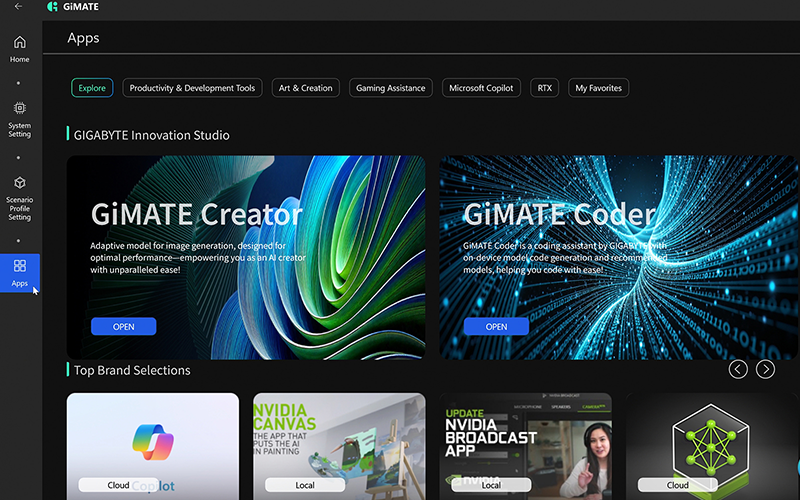Screen dimensions: 800x500
Task: Go to previous Top Brand Selections
Action: point(738,369)
